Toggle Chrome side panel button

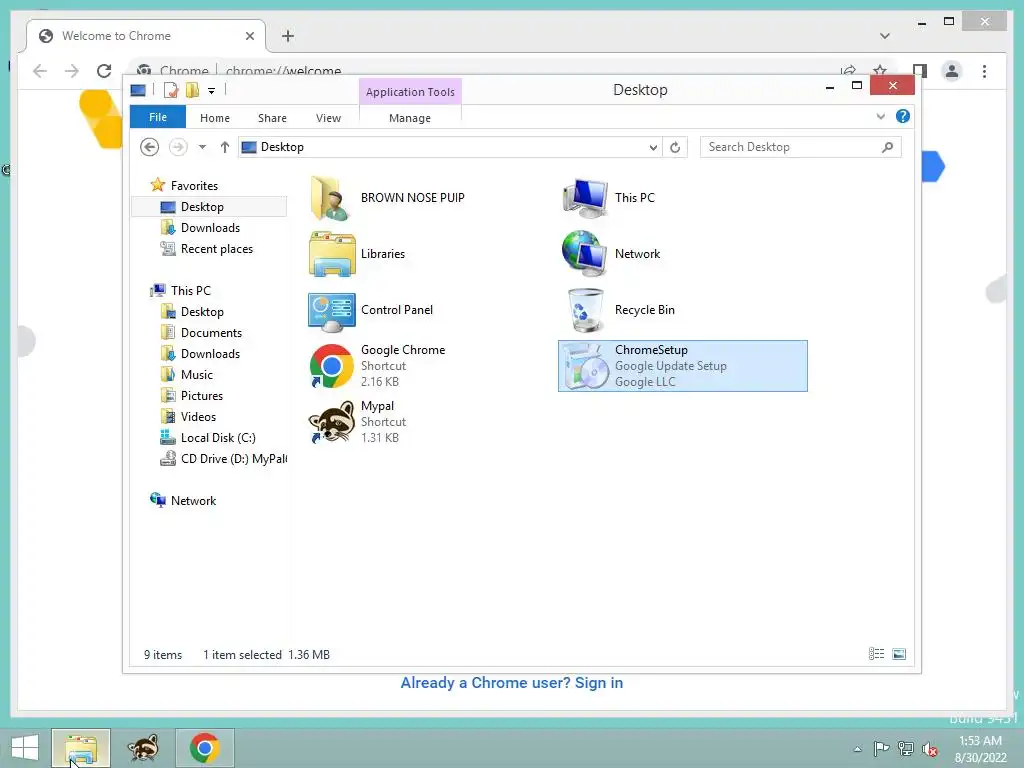click(x=920, y=71)
